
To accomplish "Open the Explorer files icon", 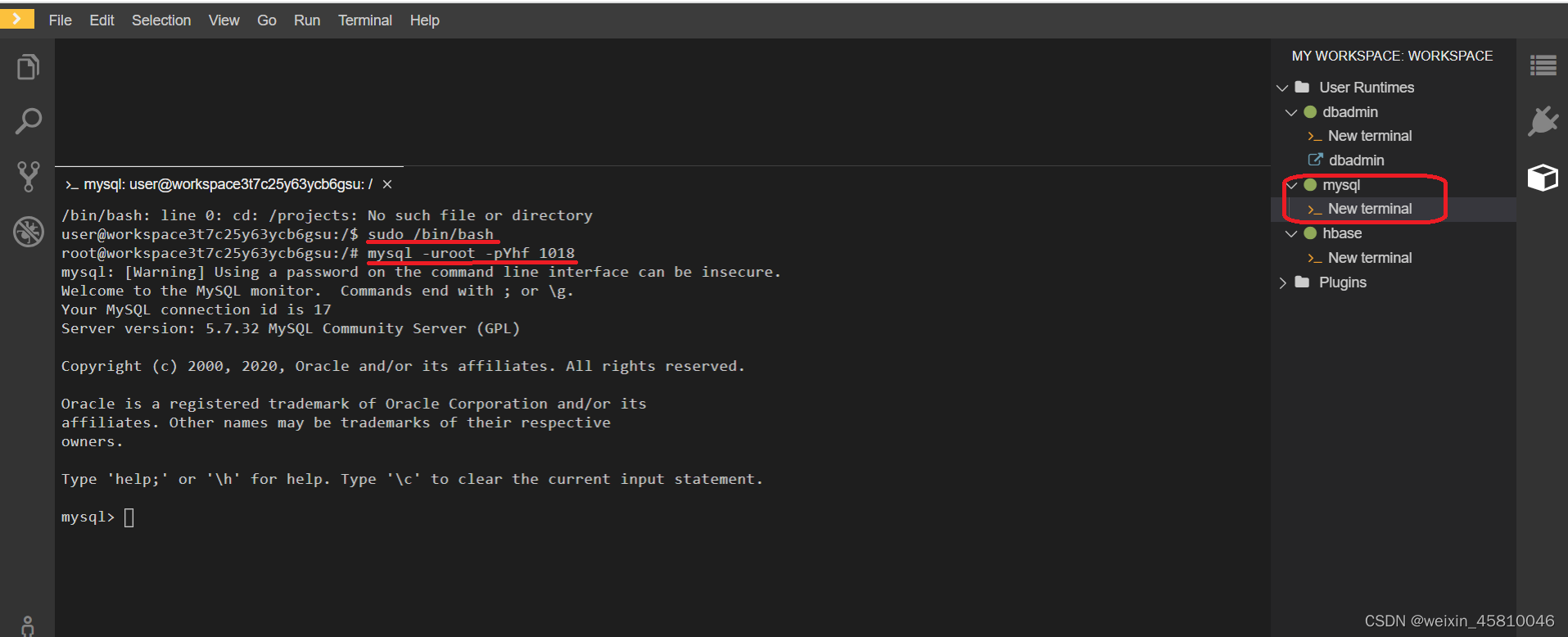I will tap(28, 67).
